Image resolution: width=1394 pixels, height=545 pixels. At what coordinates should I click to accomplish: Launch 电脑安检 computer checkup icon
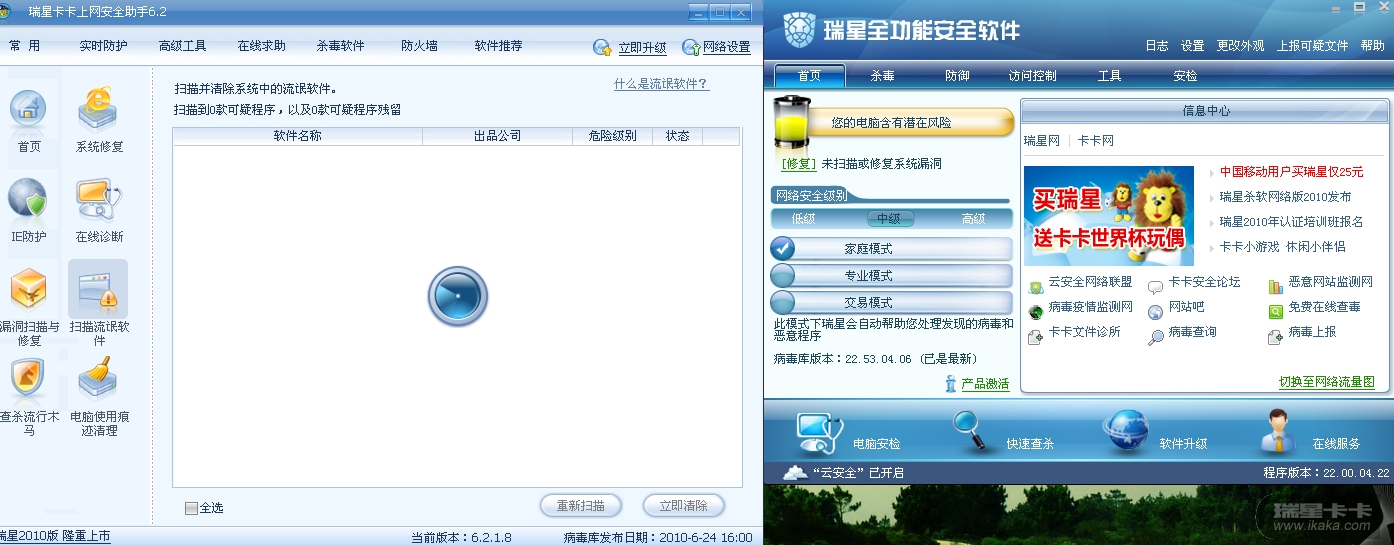[x=819, y=432]
